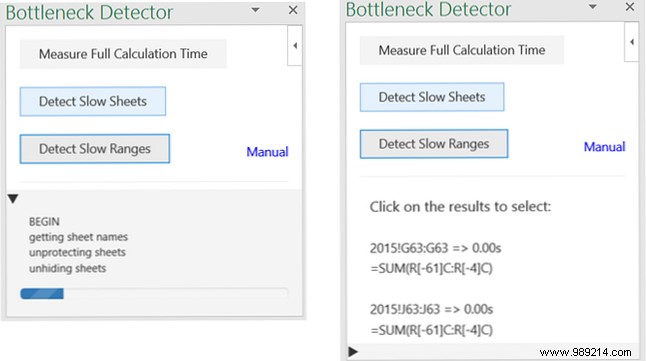Click the left pane's Bottleneck Detector title
This screenshot has width=646, height=361.
click(89, 12)
